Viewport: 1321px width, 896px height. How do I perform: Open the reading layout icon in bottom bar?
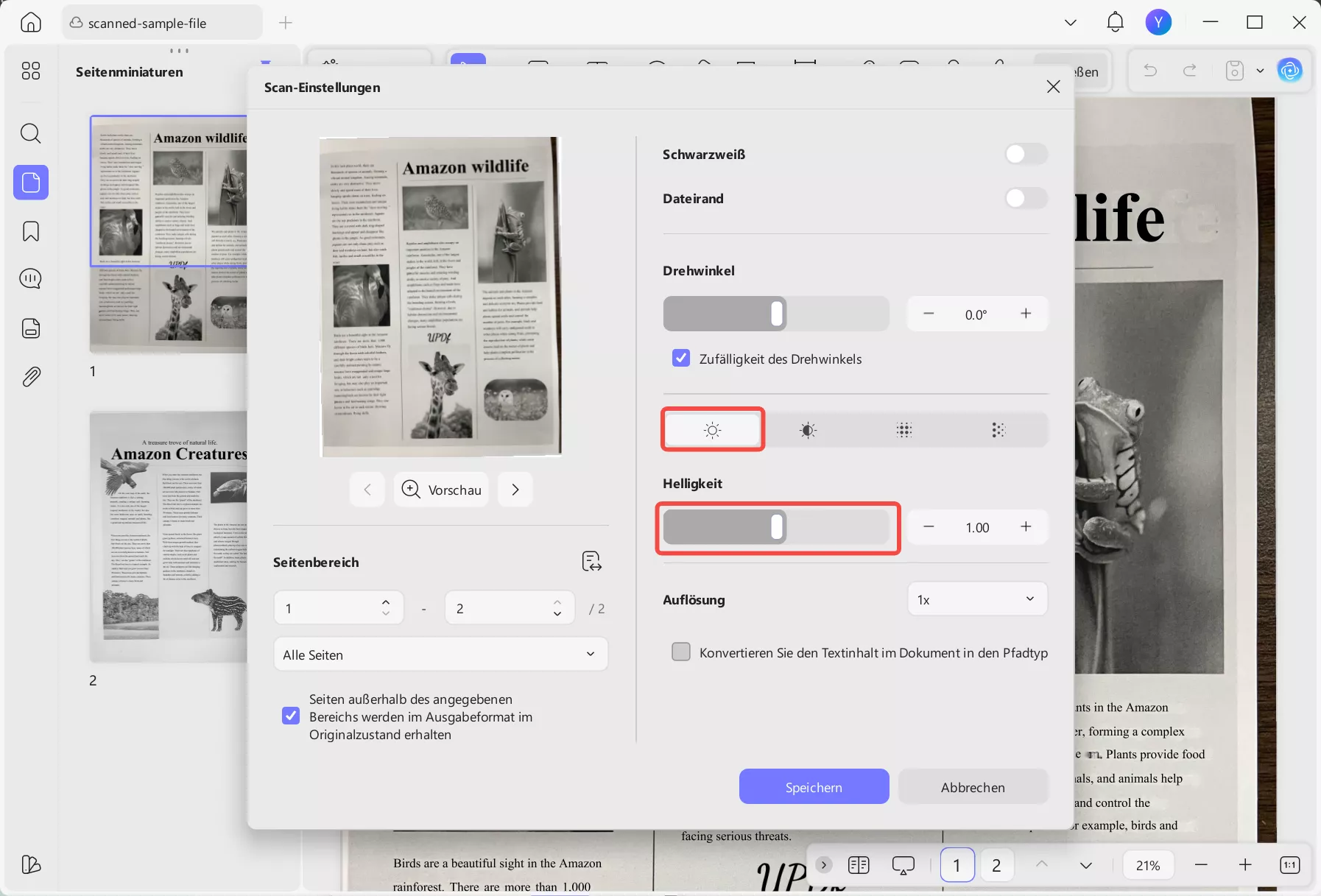[859, 865]
